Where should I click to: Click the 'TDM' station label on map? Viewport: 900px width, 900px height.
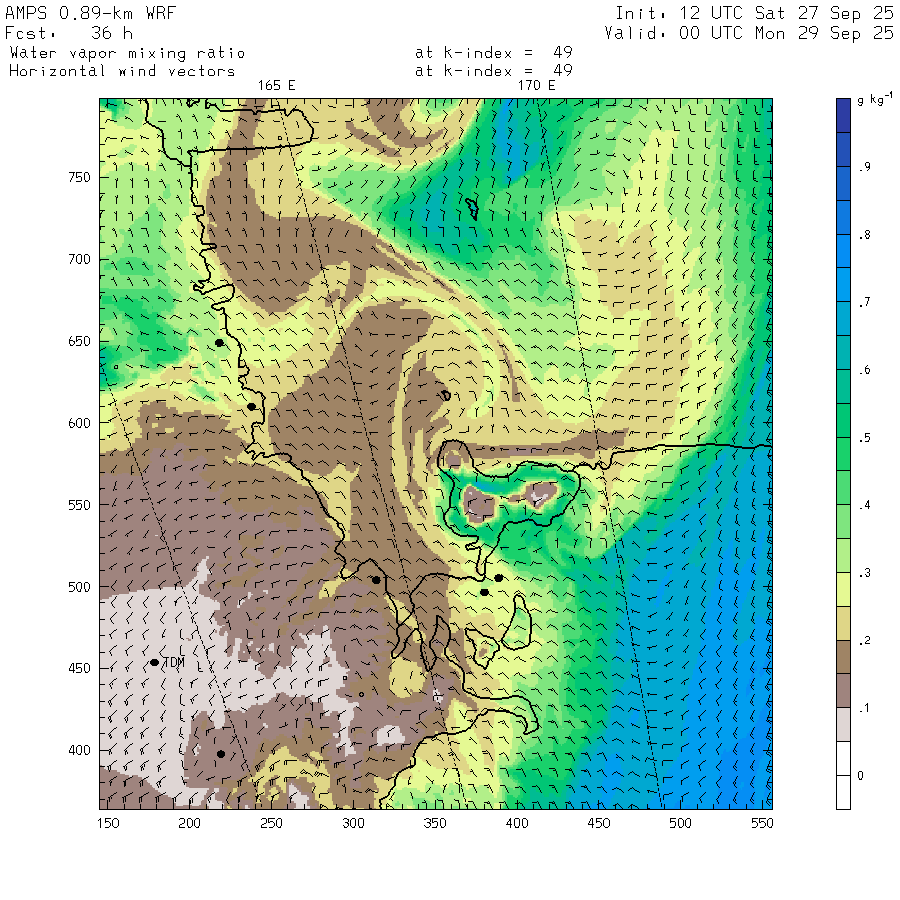pyautogui.click(x=174, y=663)
